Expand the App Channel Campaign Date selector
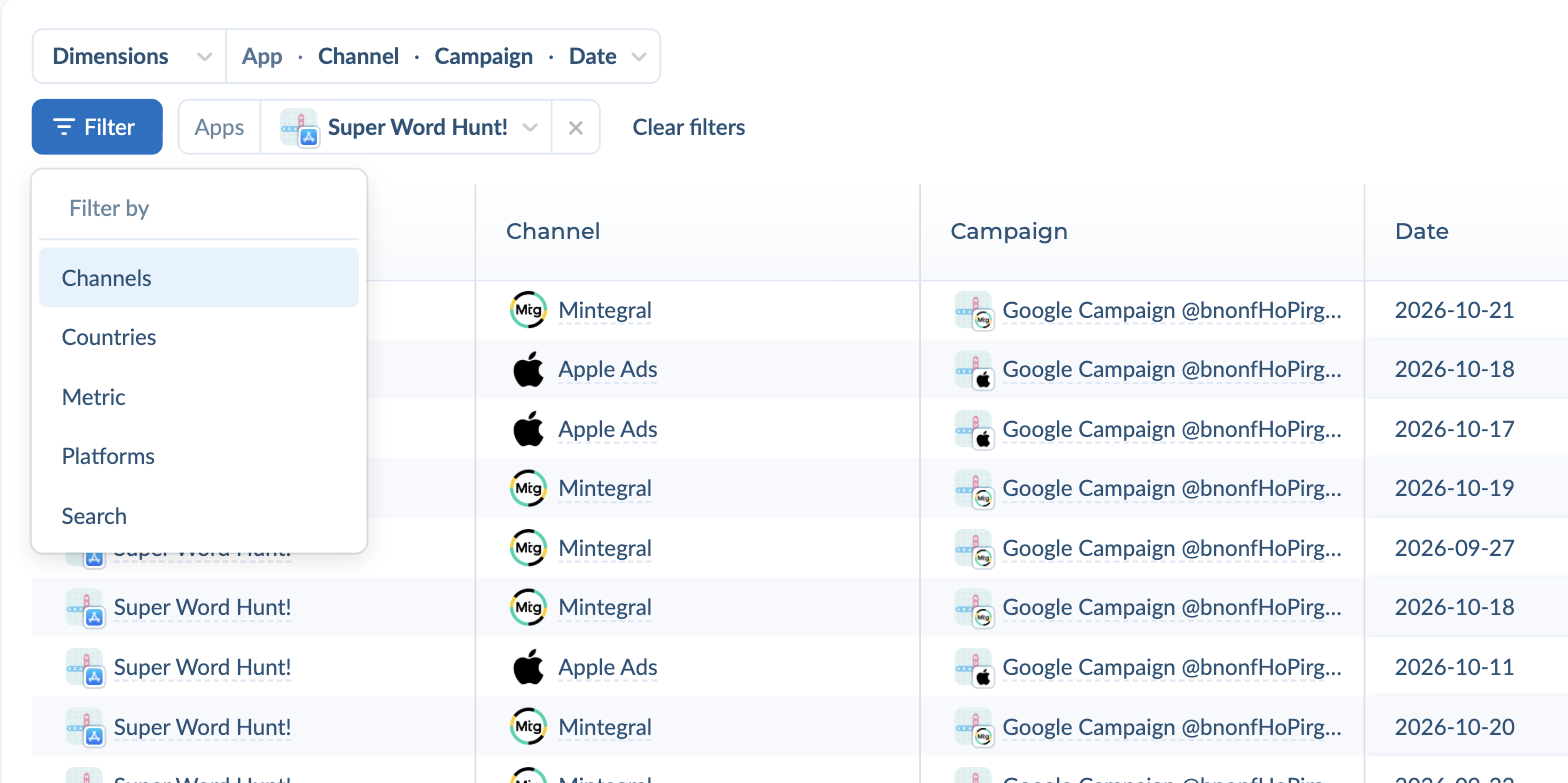The height and width of the screenshot is (783, 1568). [443, 56]
